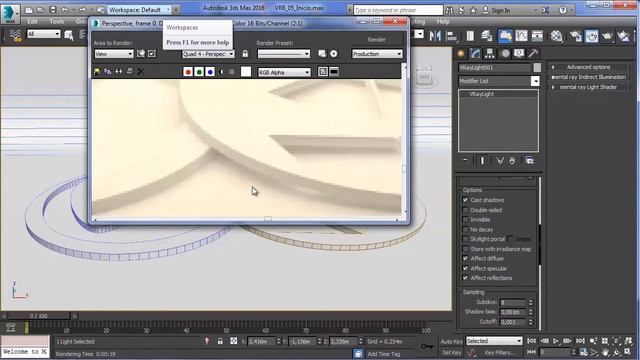Expand the mental ray Light Shader rollout

tap(588, 87)
